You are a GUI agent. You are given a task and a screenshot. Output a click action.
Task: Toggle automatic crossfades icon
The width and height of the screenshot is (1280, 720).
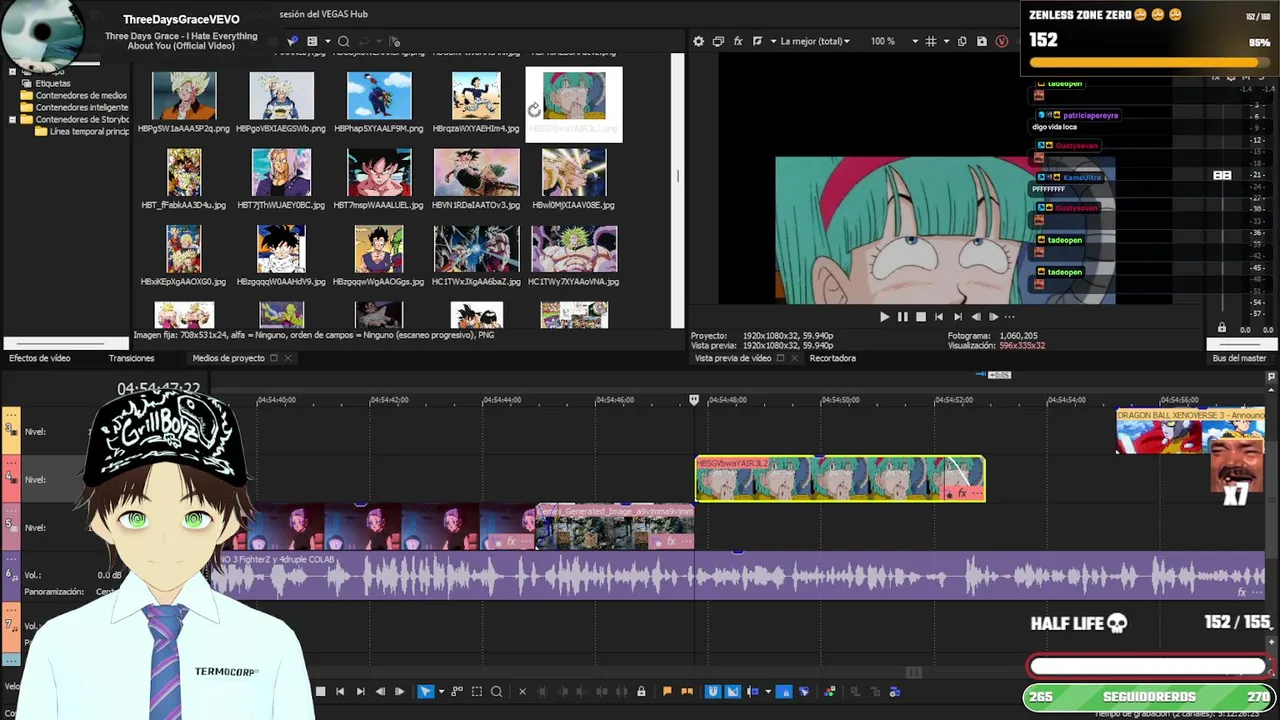733,691
